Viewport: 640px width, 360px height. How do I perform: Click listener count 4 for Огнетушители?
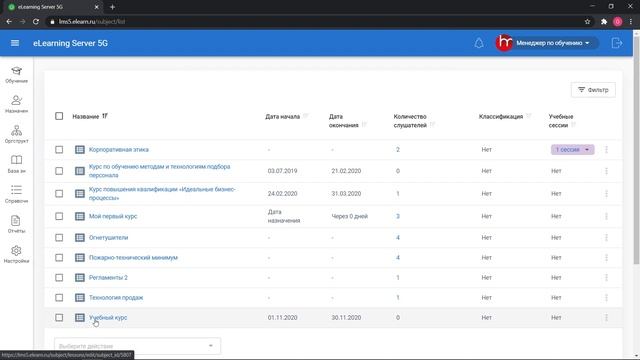click(x=398, y=238)
